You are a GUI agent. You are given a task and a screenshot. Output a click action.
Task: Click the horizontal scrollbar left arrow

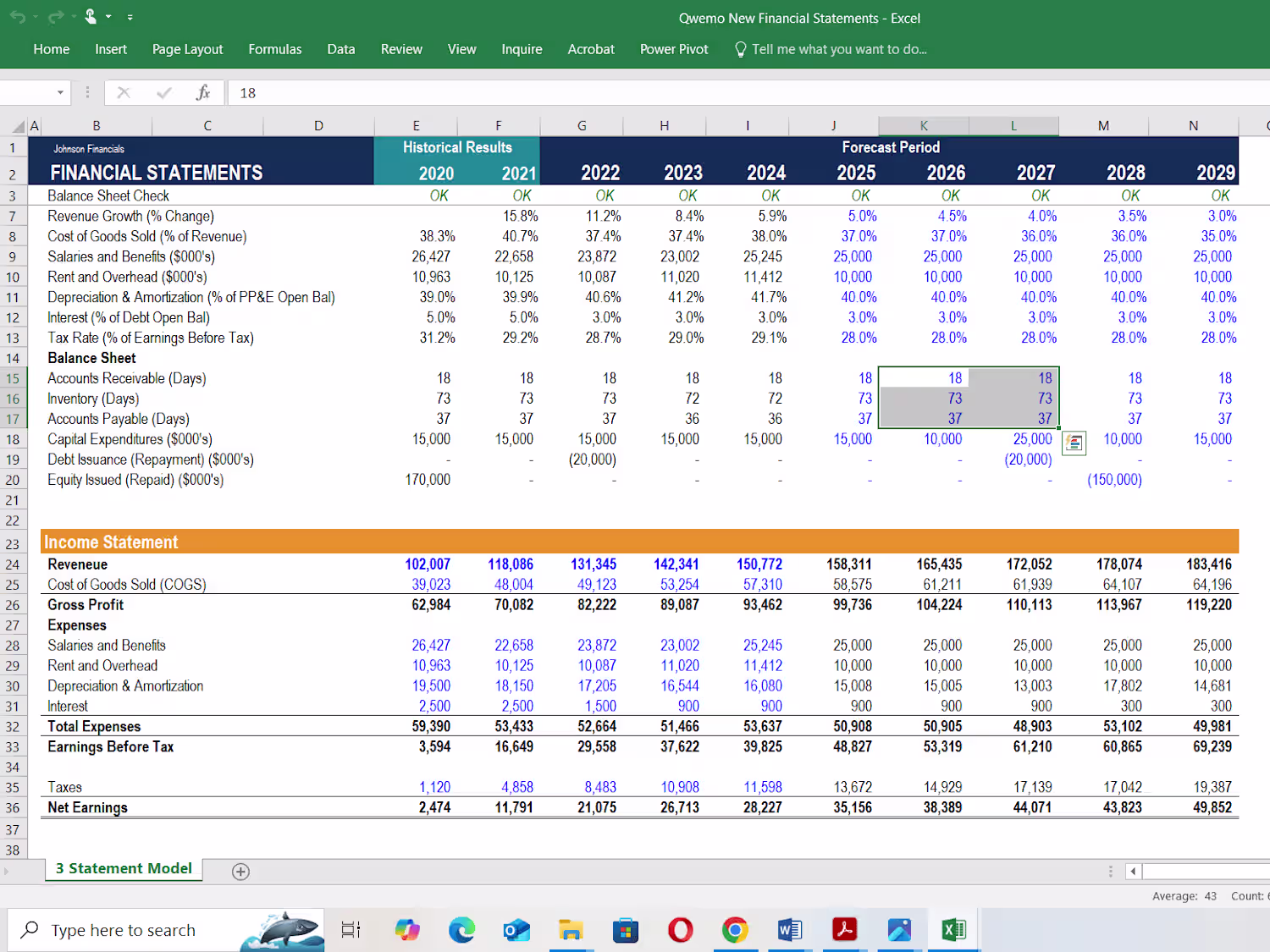click(1133, 871)
